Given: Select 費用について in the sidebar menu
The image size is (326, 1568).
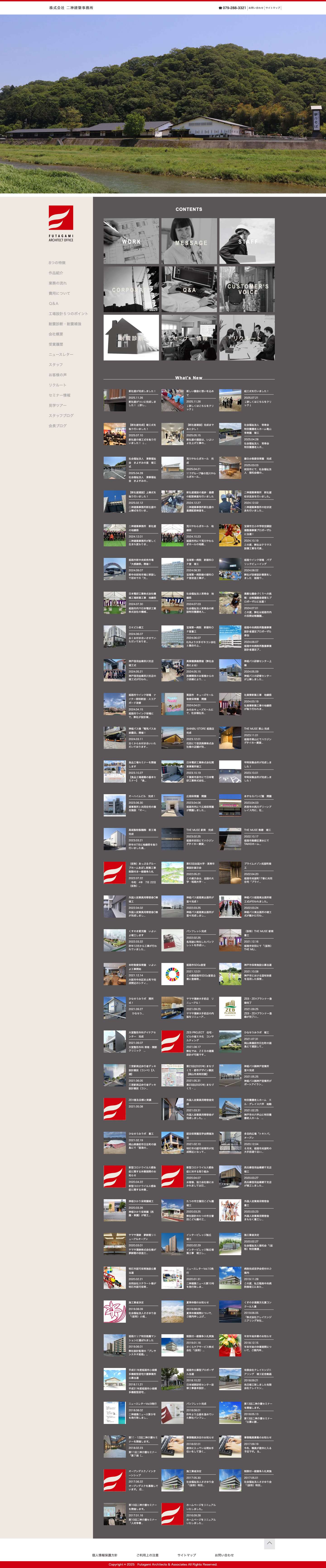Looking at the screenshot, I should [x=60, y=293].
